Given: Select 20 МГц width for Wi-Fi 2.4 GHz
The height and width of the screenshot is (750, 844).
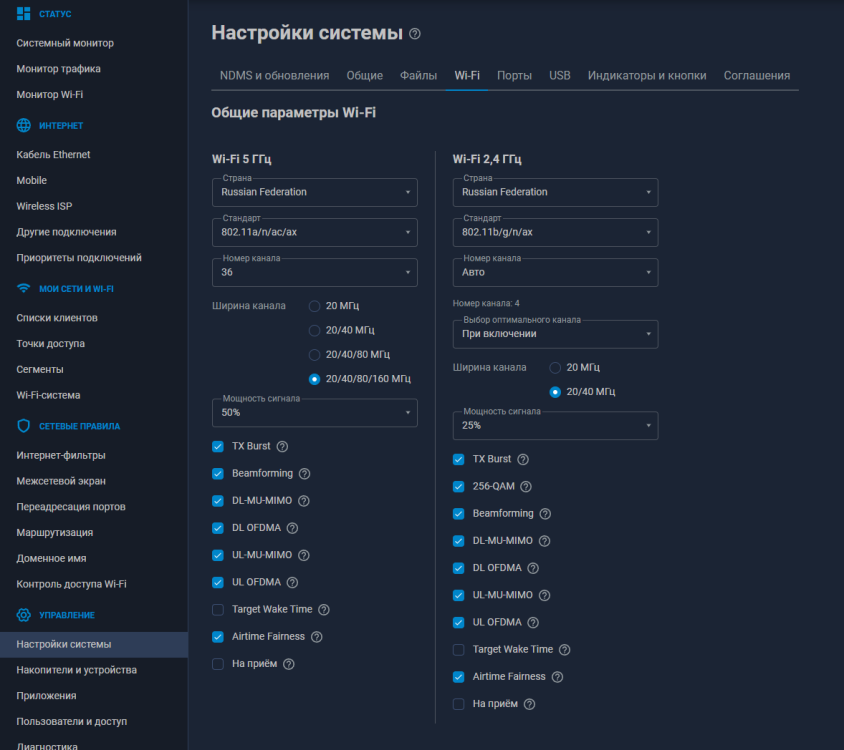Looking at the screenshot, I should coord(556,368).
